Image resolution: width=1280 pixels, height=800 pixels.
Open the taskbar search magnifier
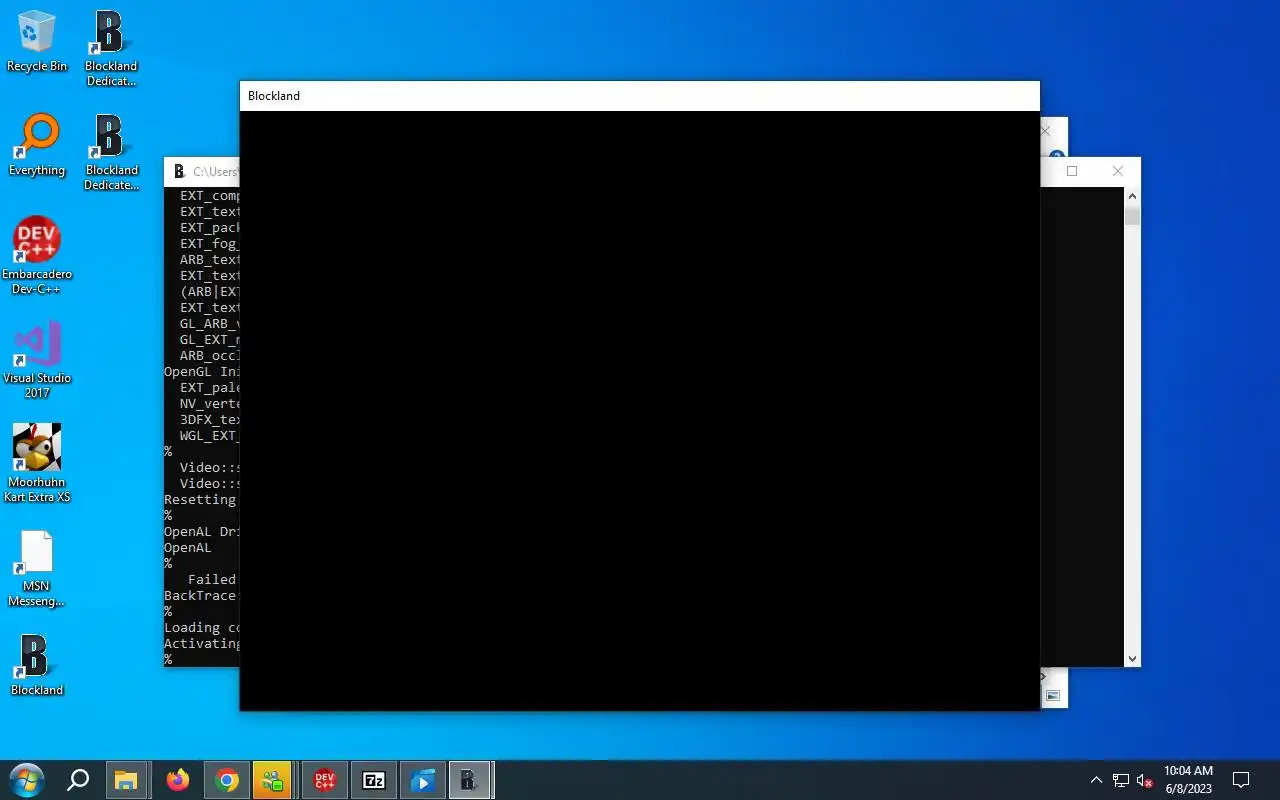pos(78,780)
